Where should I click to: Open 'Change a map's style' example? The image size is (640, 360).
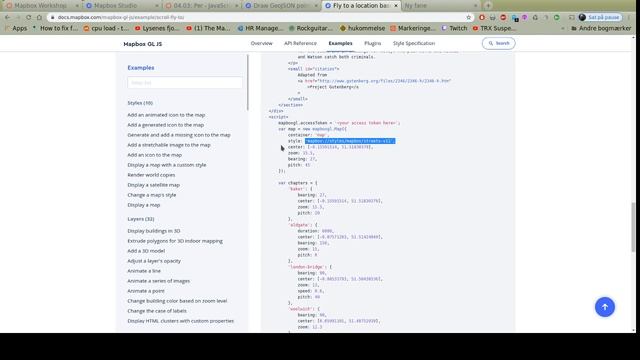click(x=151, y=195)
